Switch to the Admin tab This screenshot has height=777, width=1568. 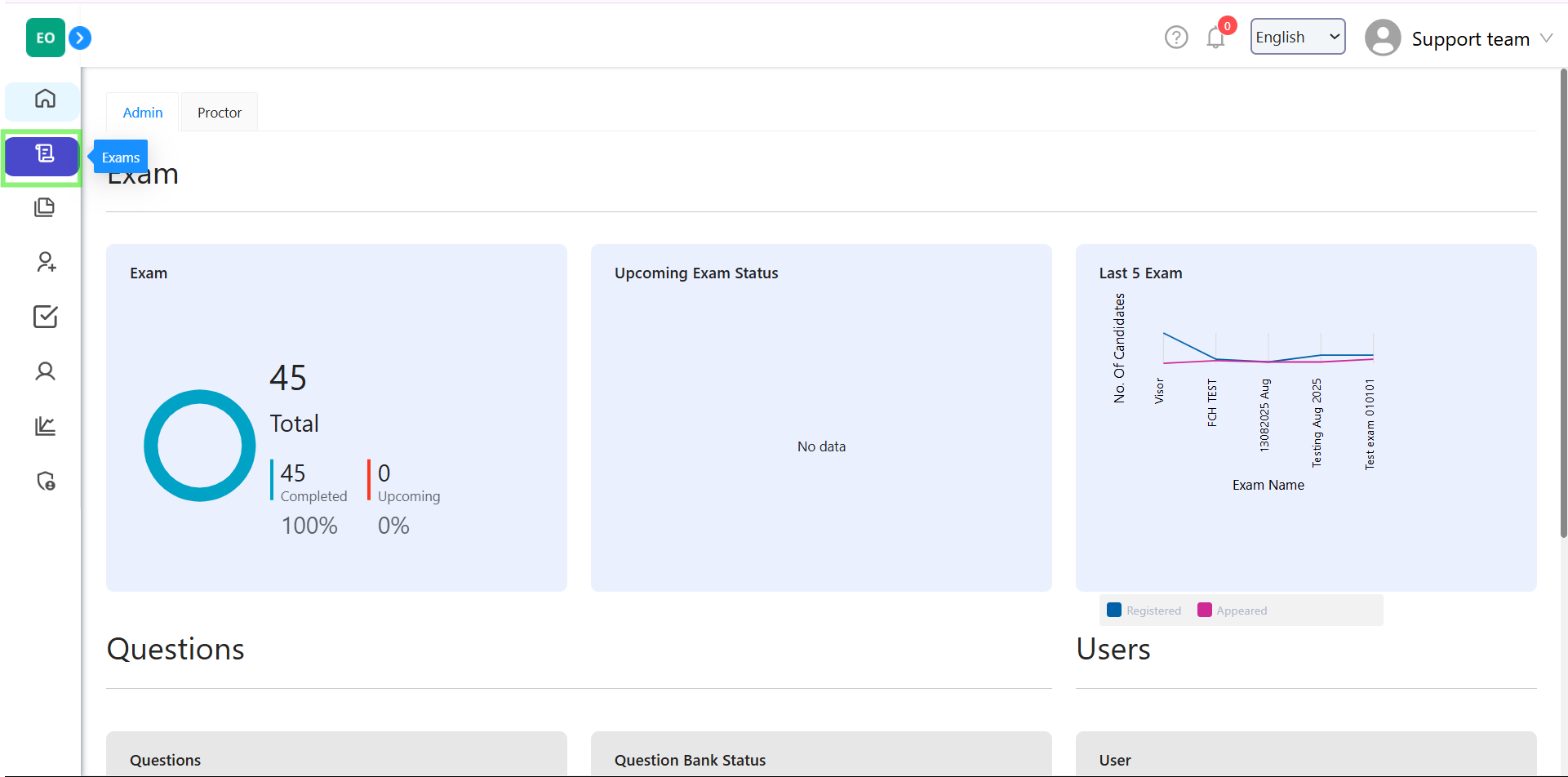click(143, 113)
